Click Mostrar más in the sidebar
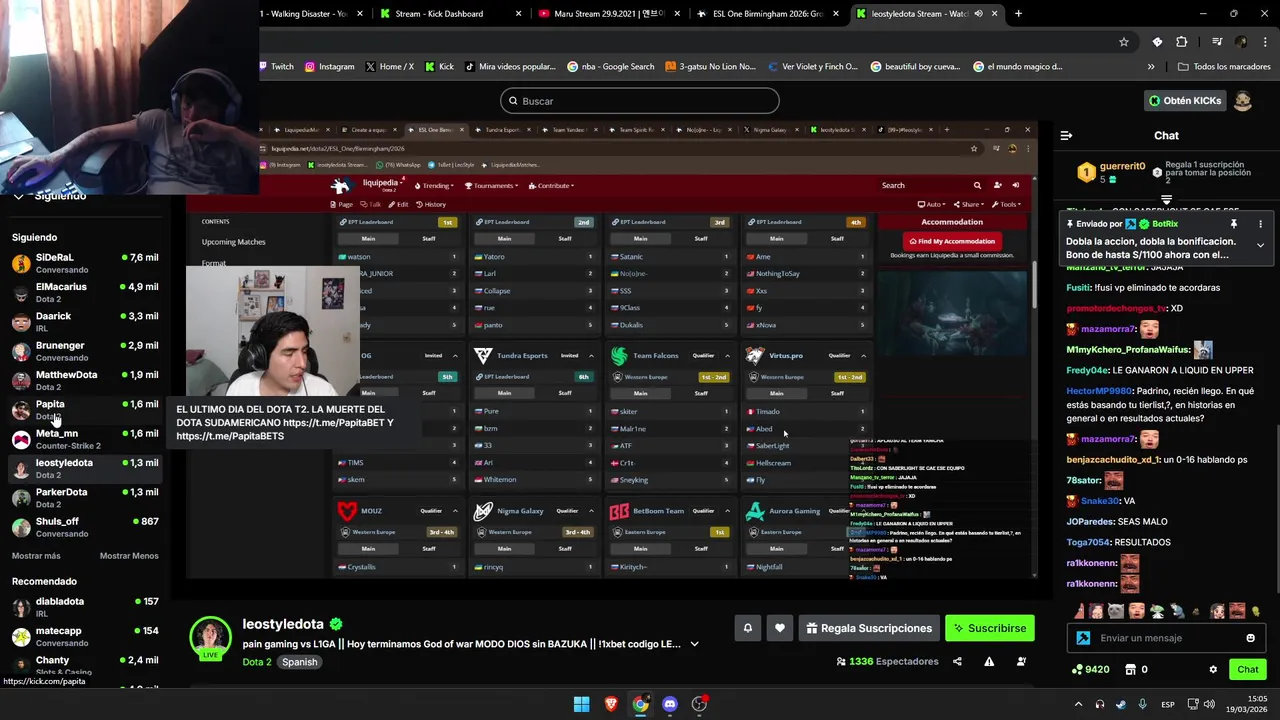 click(x=36, y=556)
